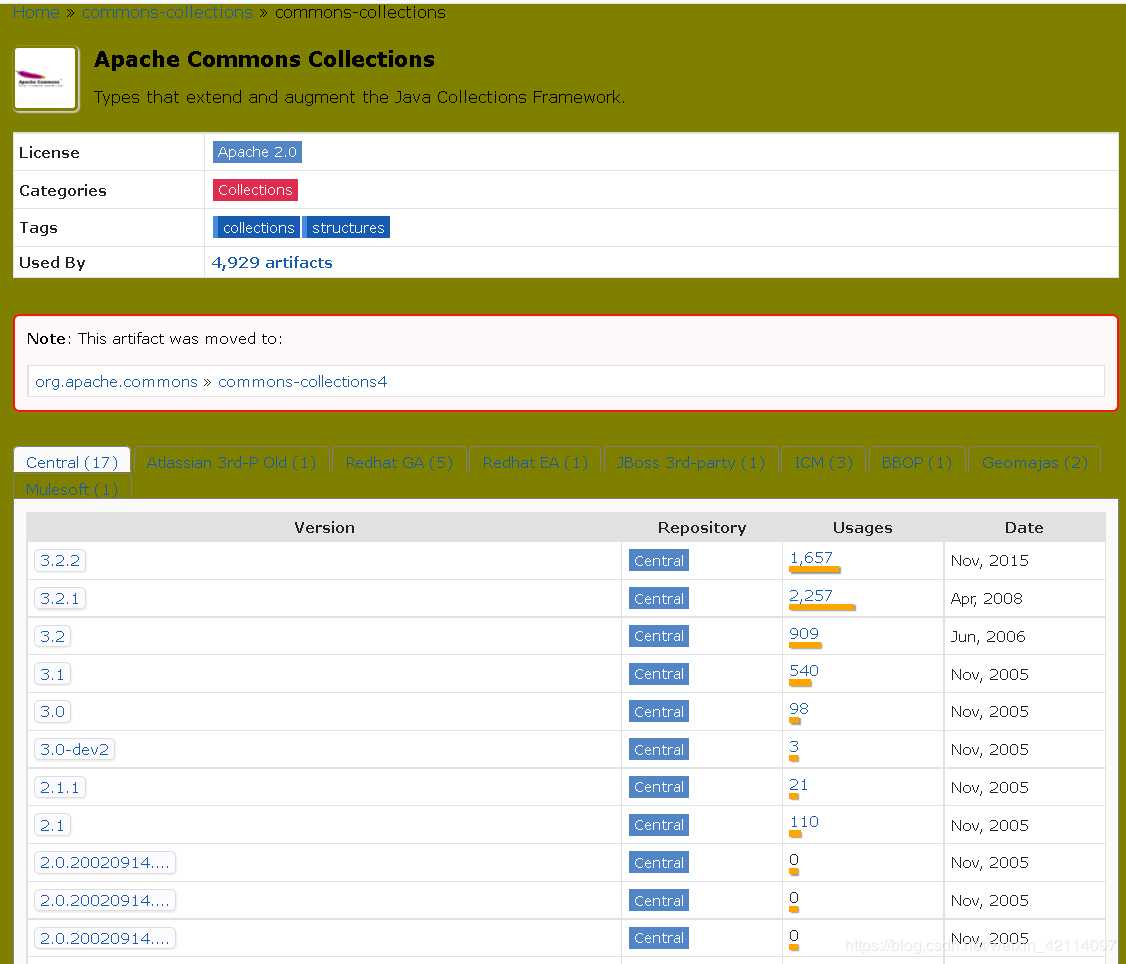
Task: Open version 3.0 link
Action: coord(52,711)
